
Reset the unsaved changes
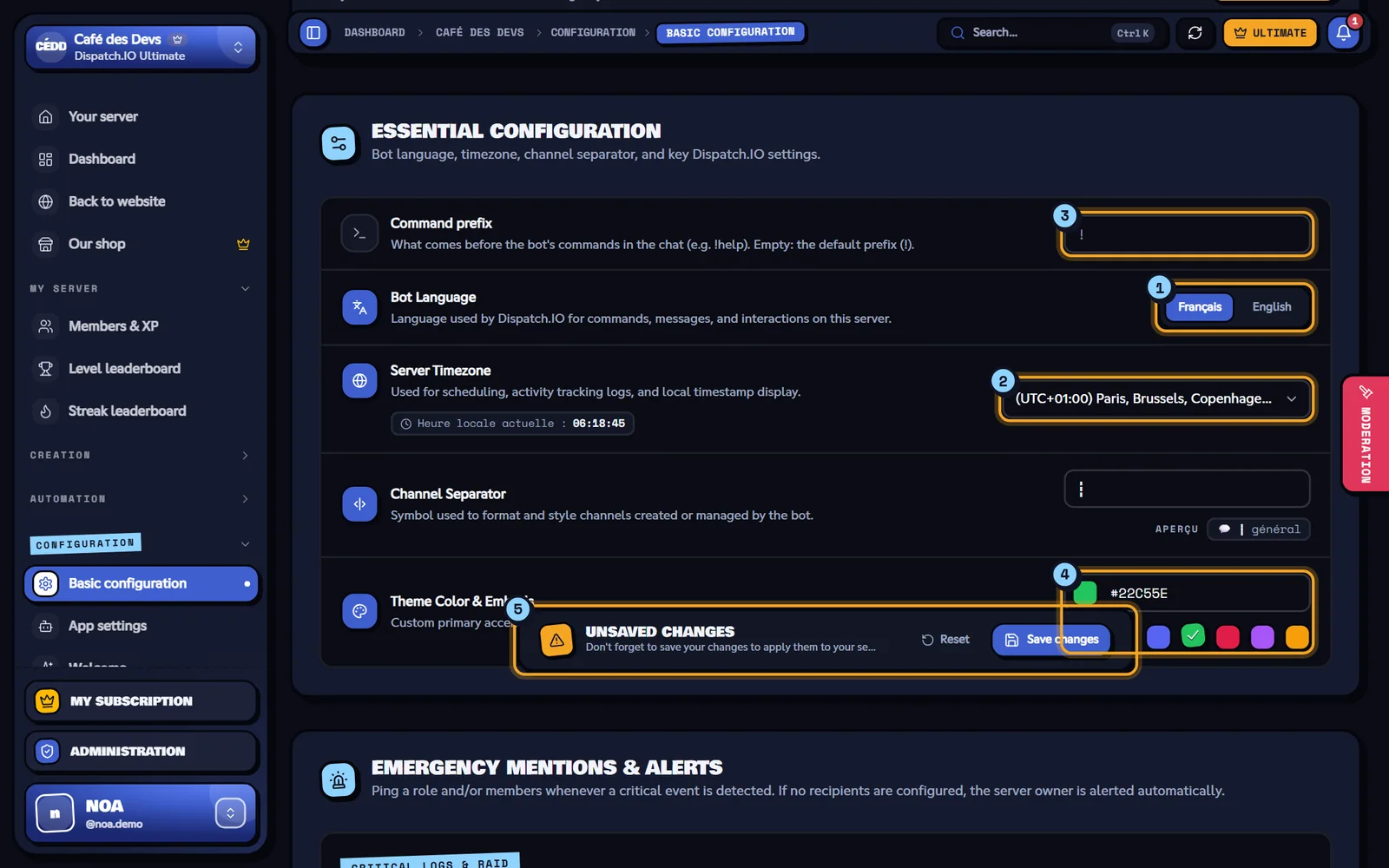point(945,640)
